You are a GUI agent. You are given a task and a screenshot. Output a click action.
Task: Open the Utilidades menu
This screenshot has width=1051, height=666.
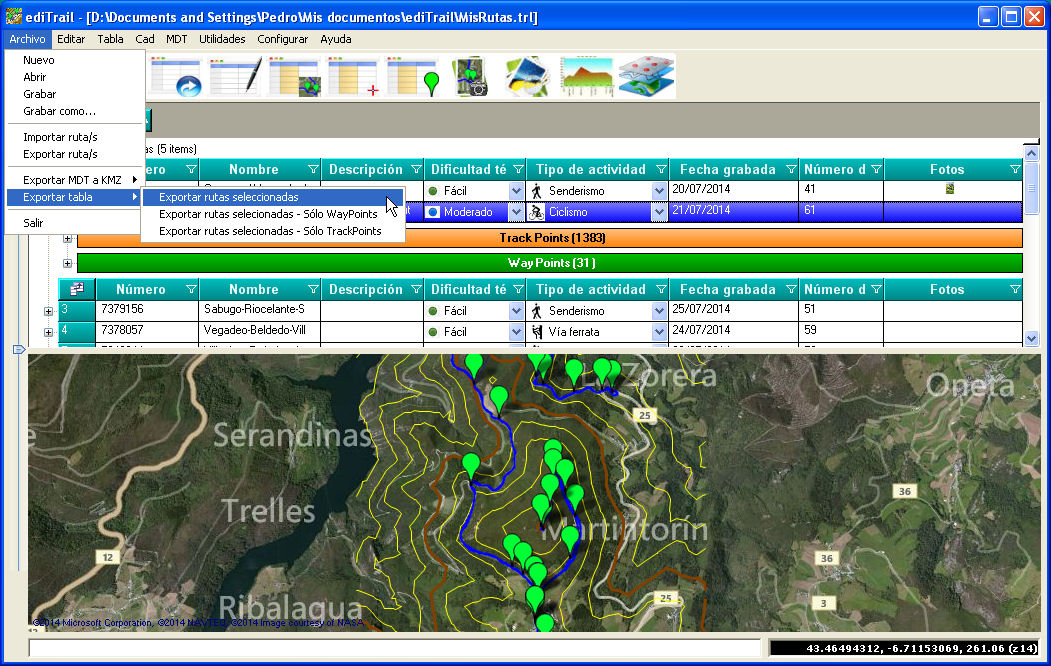click(x=222, y=39)
